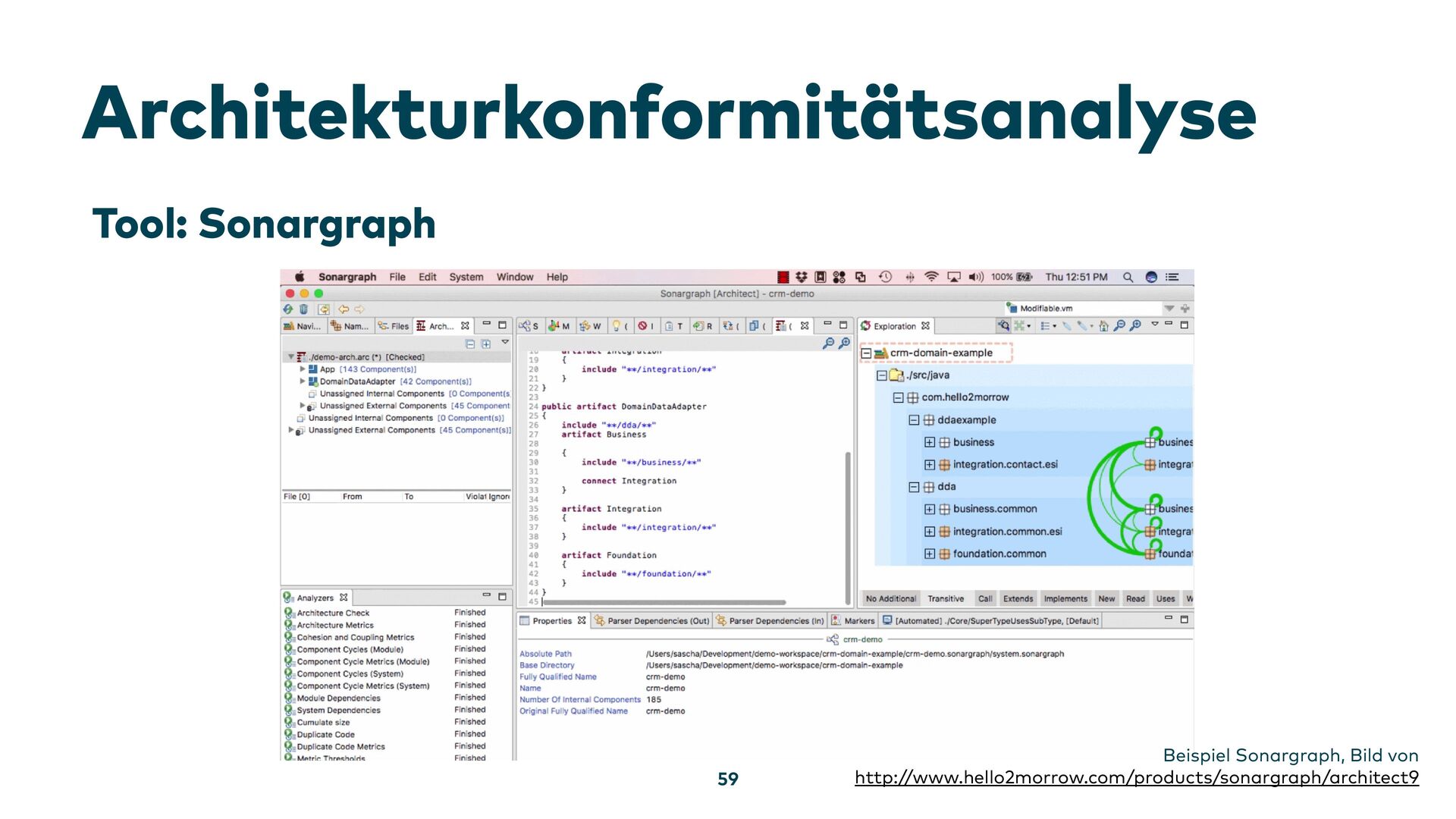Toggle the Call dependency filter
The height and width of the screenshot is (819, 1456).
click(985, 599)
